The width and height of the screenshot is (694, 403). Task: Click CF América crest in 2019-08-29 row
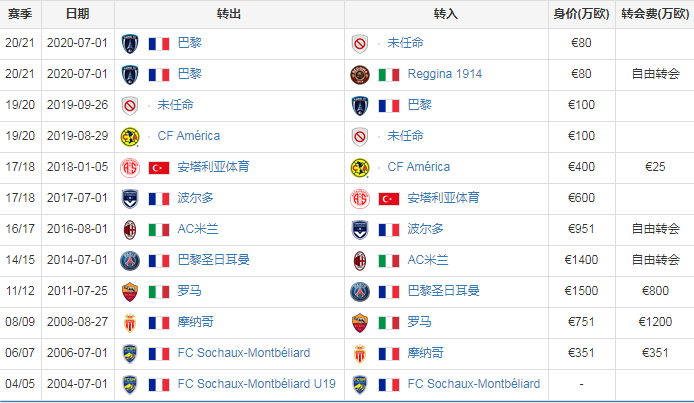click(x=130, y=137)
